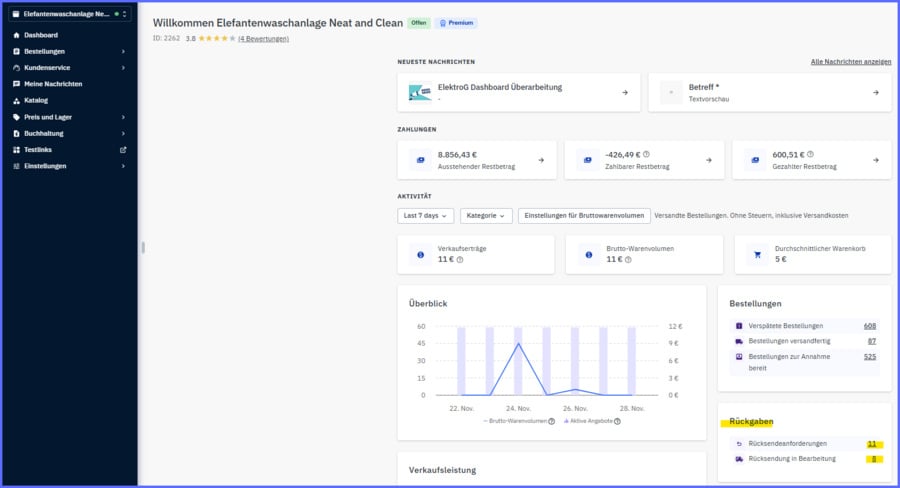This screenshot has height=488, width=900.
Task: Open the Kategorie filter dropdown
Action: 486,216
